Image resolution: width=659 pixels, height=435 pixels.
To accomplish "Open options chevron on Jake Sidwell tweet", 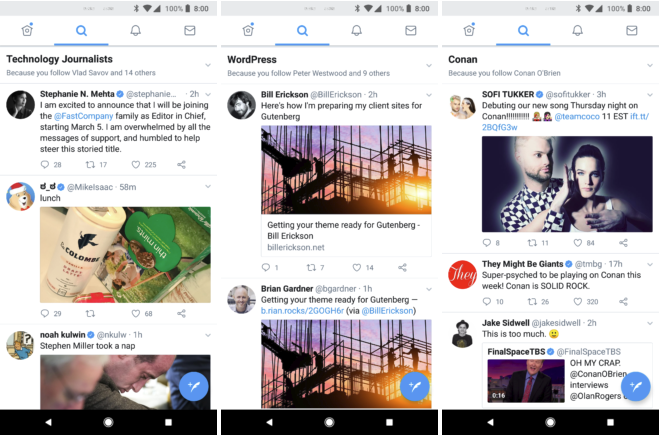I will click(x=650, y=323).
